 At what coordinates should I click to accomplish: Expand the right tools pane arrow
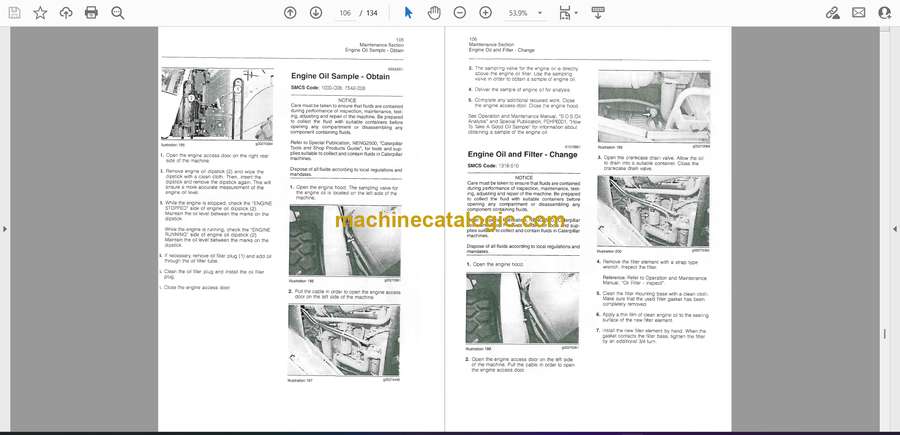coord(895,229)
